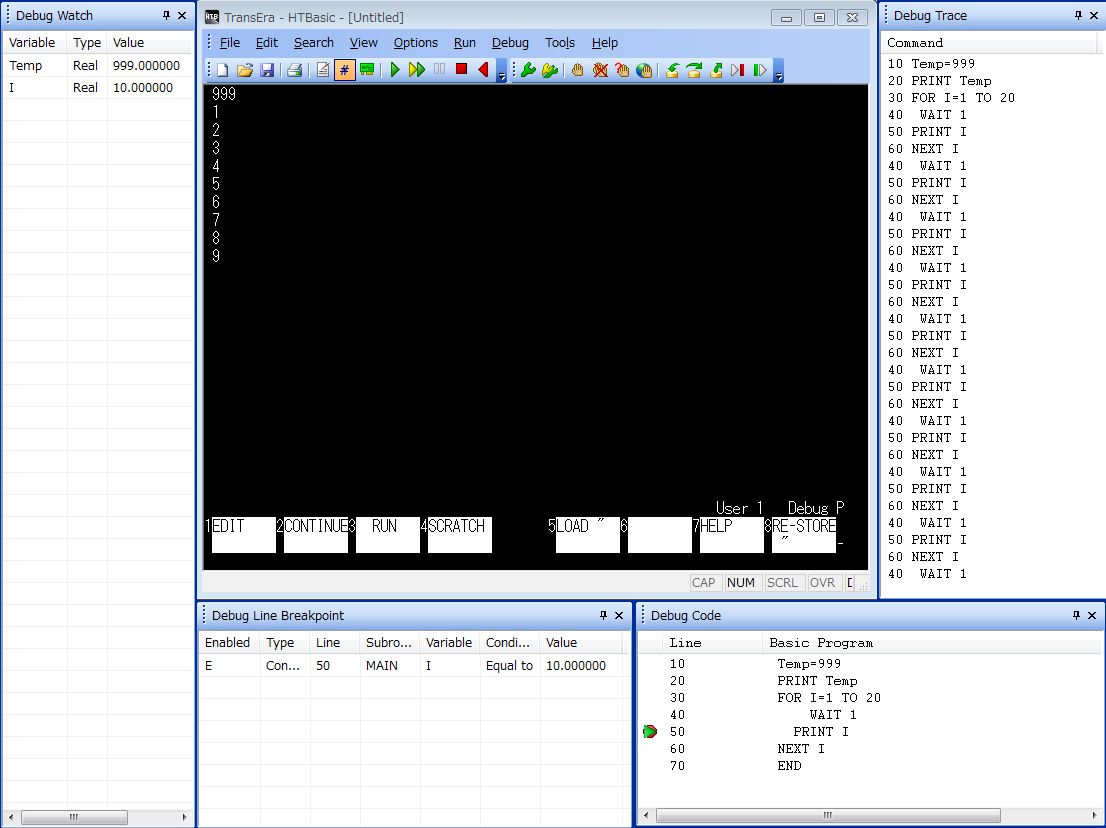The height and width of the screenshot is (828, 1106).
Task: Open the View menu
Action: coord(364,42)
